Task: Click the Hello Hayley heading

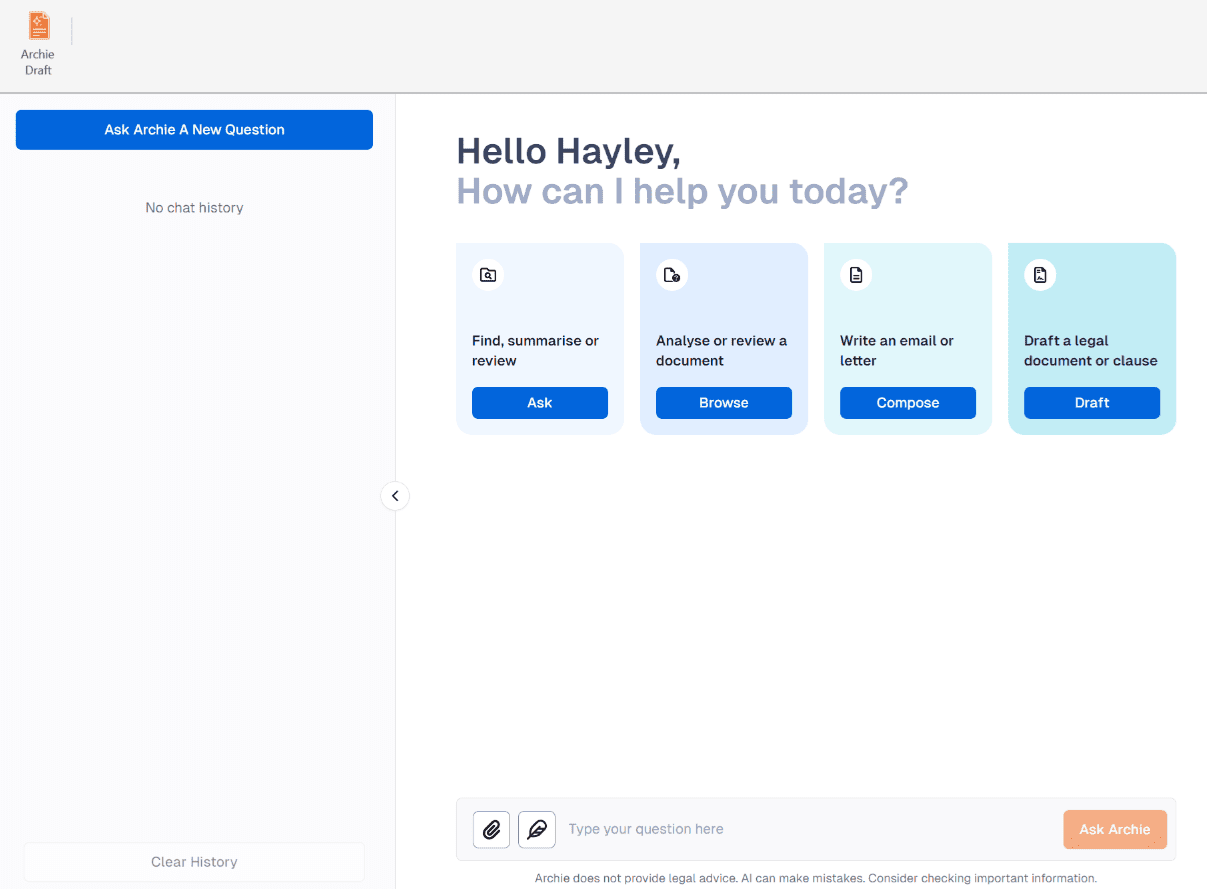Action: pos(569,151)
